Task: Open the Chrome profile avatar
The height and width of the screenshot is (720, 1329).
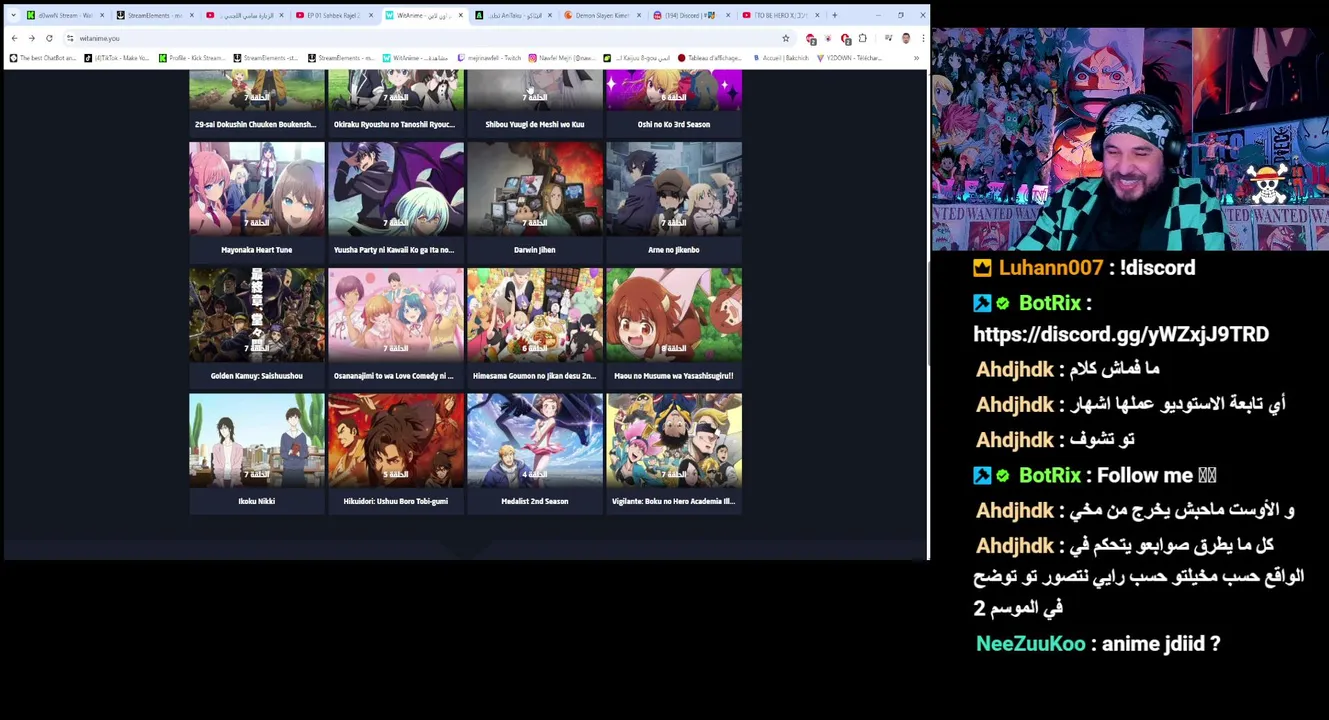Action: point(906,38)
